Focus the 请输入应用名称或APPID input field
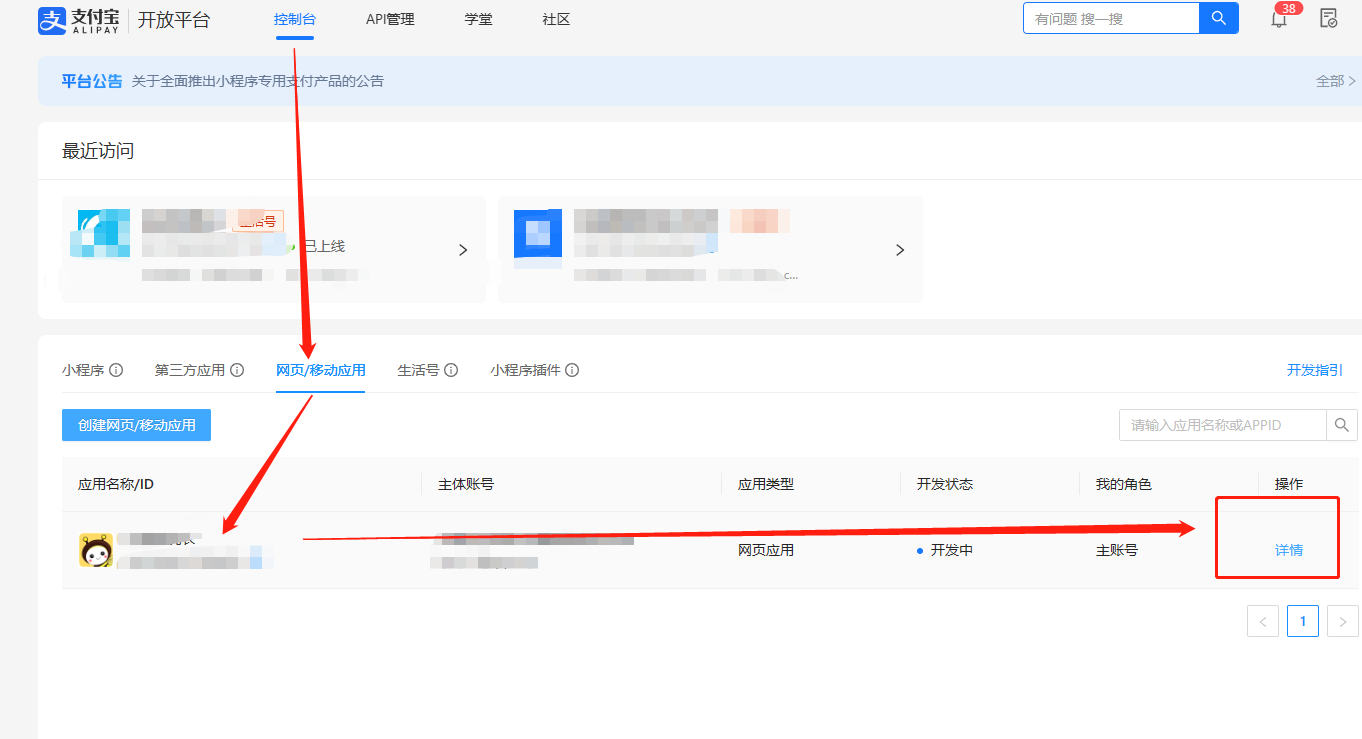The height and width of the screenshot is (739, 1362). coord(1222,425)
